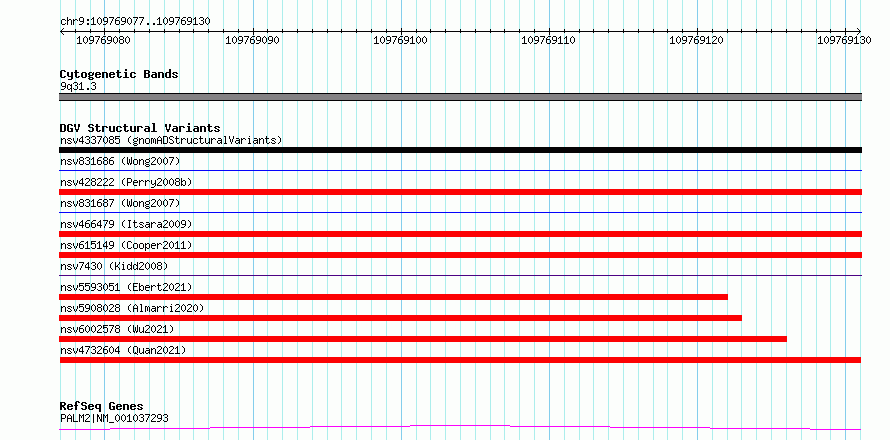Image resolution: width=890 pixels, height=440 pixels.
Task: Click ruler coordinate 109769080
Action: coord(104,40)
